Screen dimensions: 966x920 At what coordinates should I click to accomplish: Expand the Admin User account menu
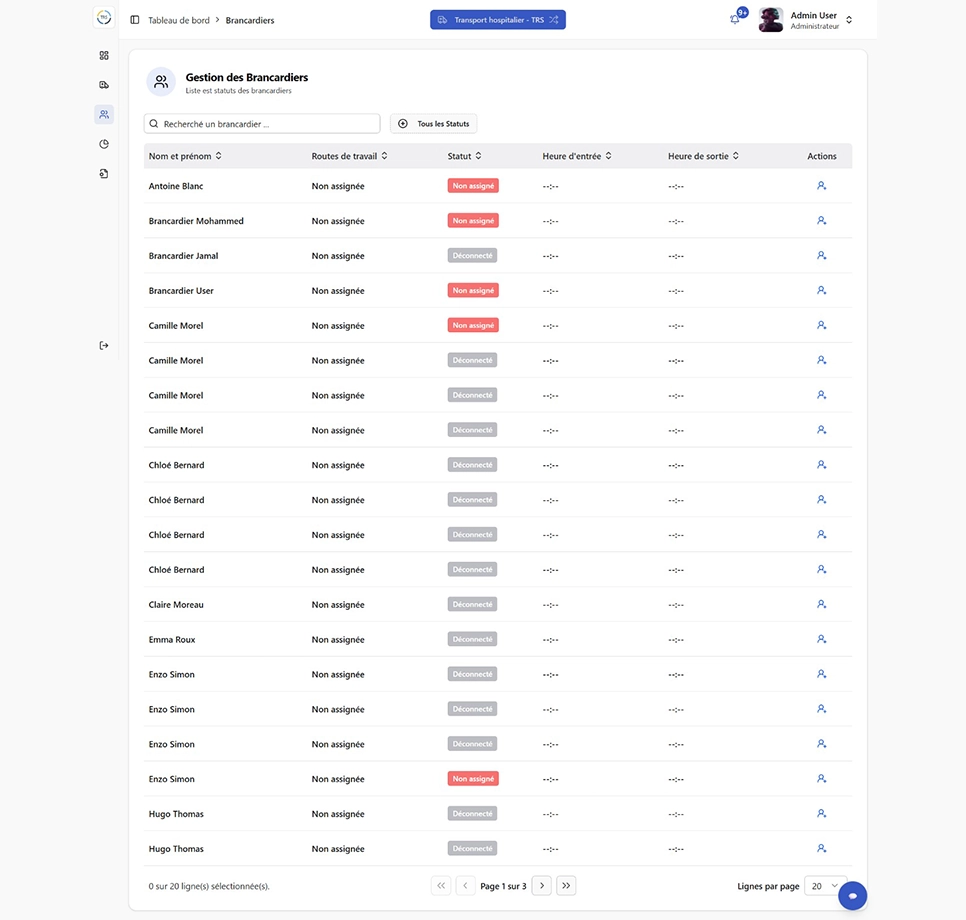[849, 20]
